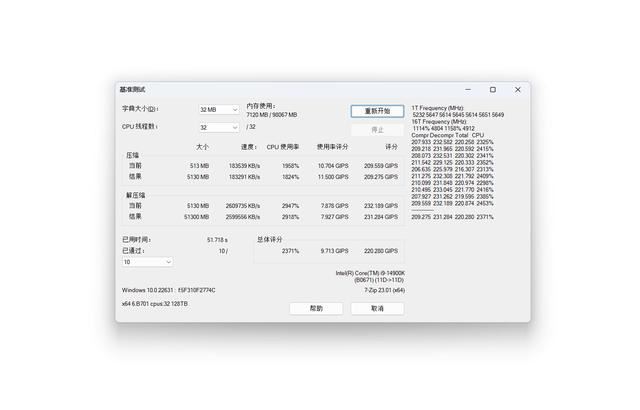This screenshot has height=410, width=640.
Task: Click the 已通过 label
Action: [133, 251]
